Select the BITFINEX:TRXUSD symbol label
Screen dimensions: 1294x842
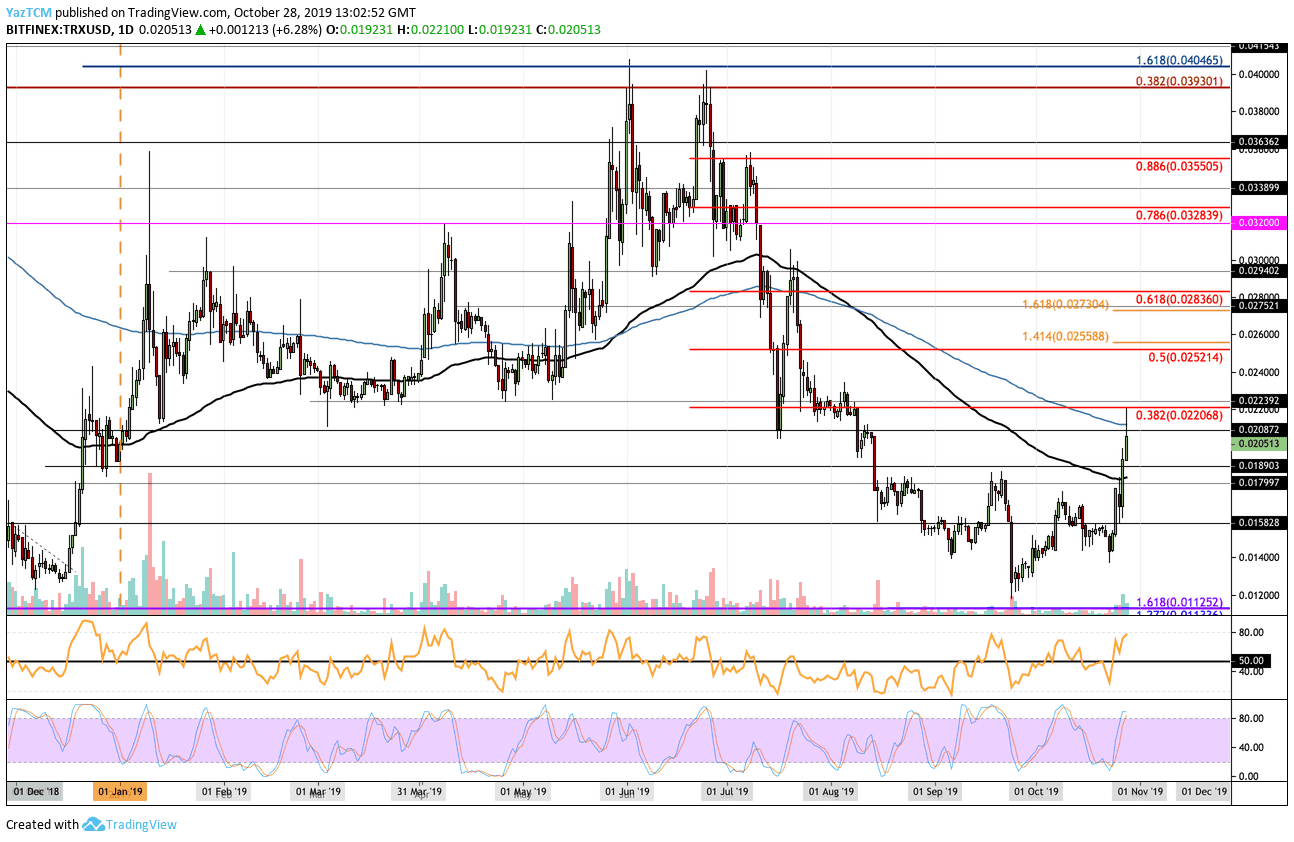[58, 30]
